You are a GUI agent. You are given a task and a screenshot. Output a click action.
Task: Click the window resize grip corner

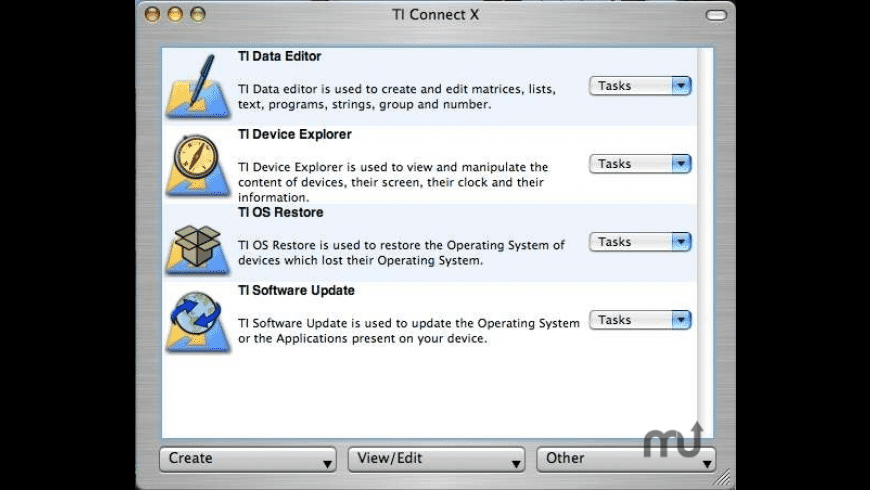pos(722,476)
